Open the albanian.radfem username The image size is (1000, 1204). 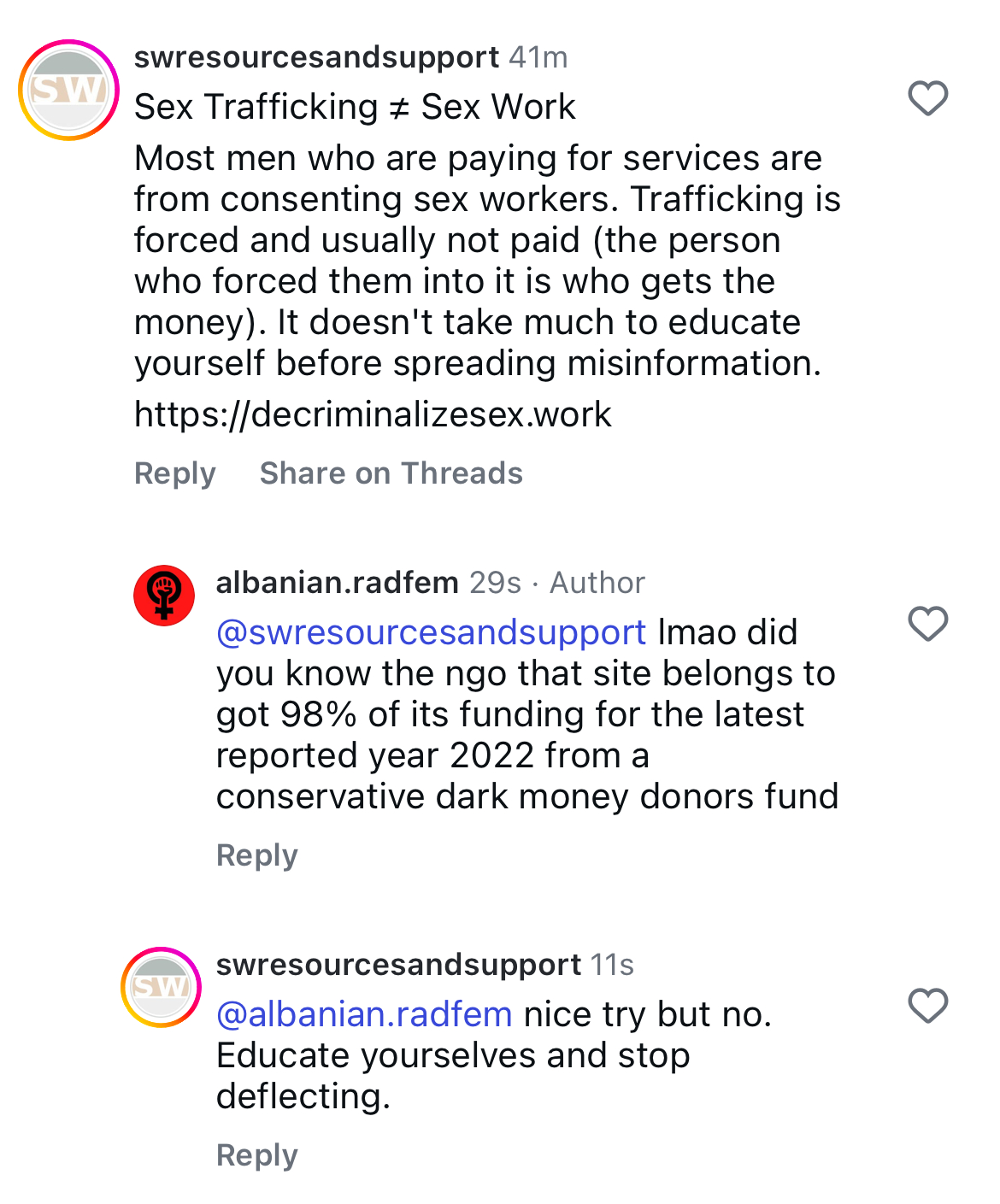[337, 583]
